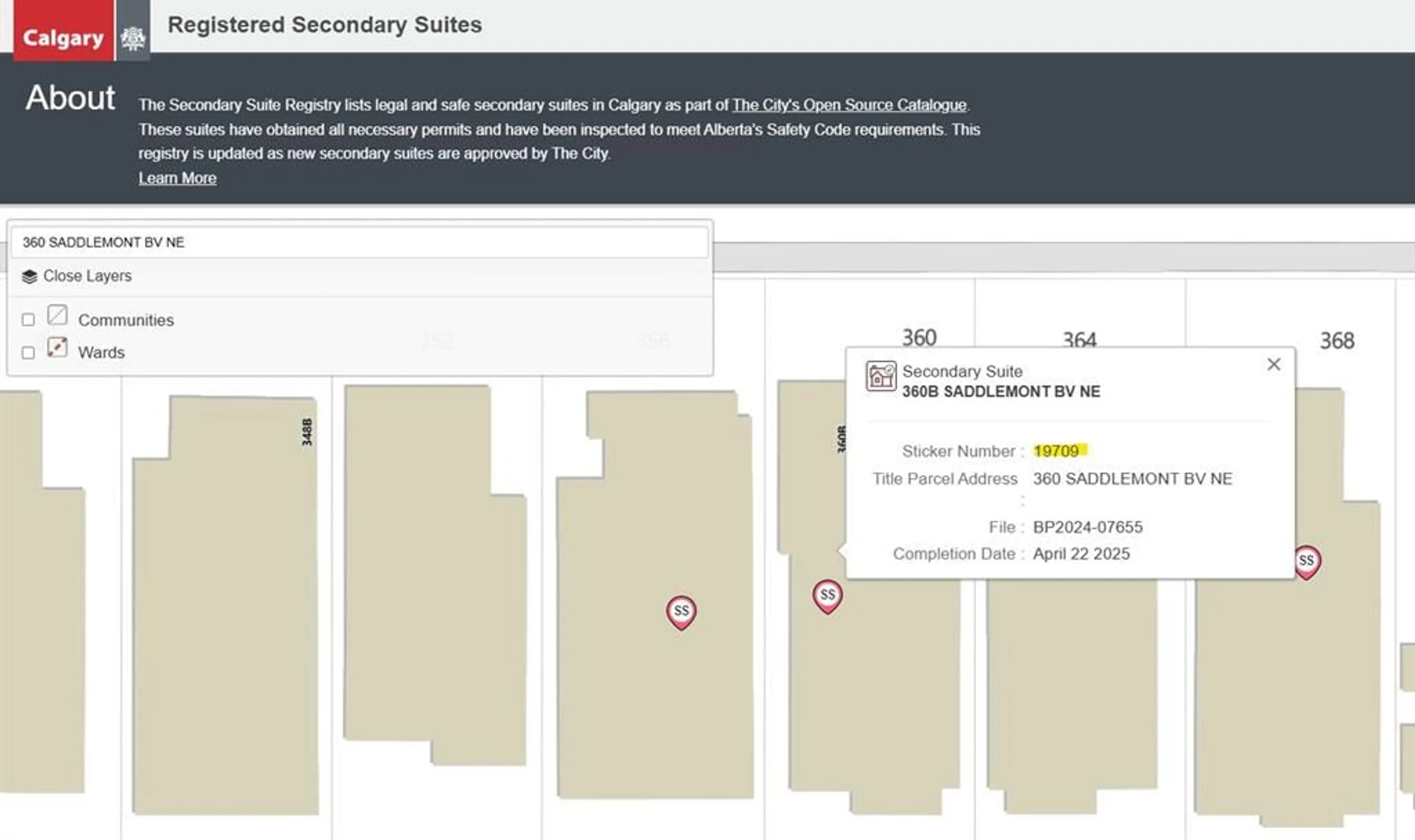Click the Learn More link

coord(177,178)
